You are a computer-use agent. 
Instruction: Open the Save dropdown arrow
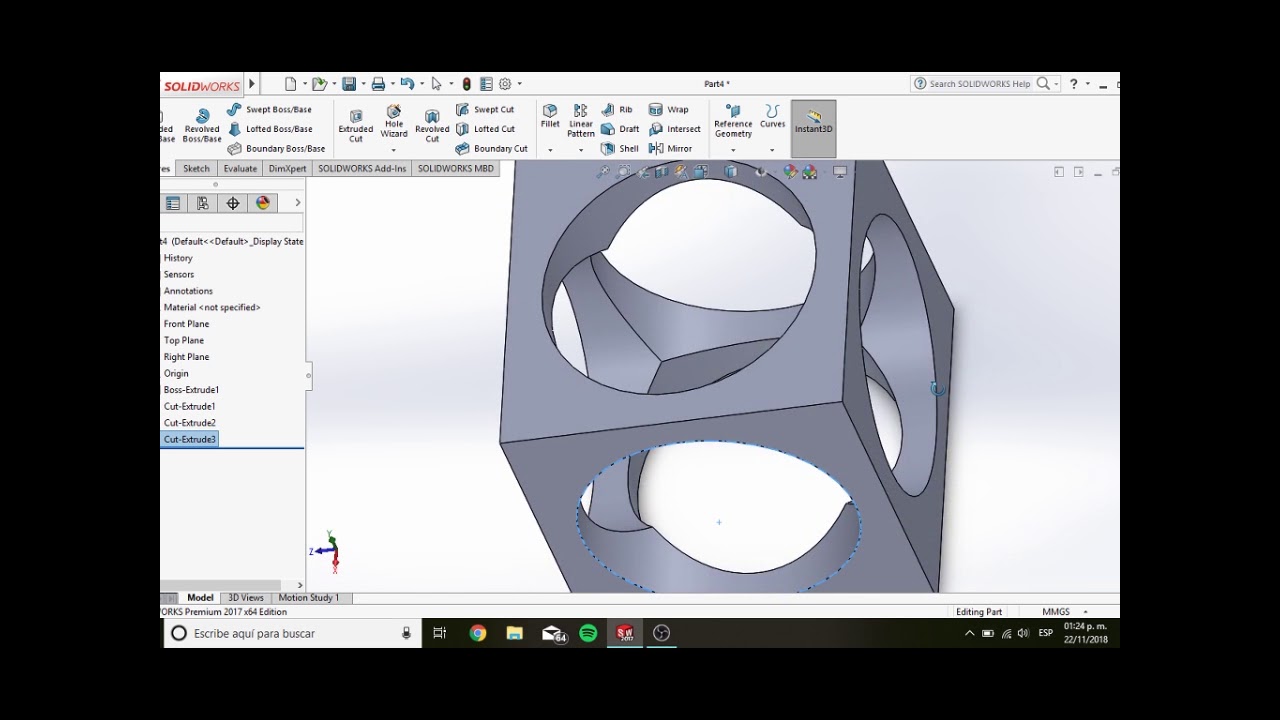click(x=363, y=84)
